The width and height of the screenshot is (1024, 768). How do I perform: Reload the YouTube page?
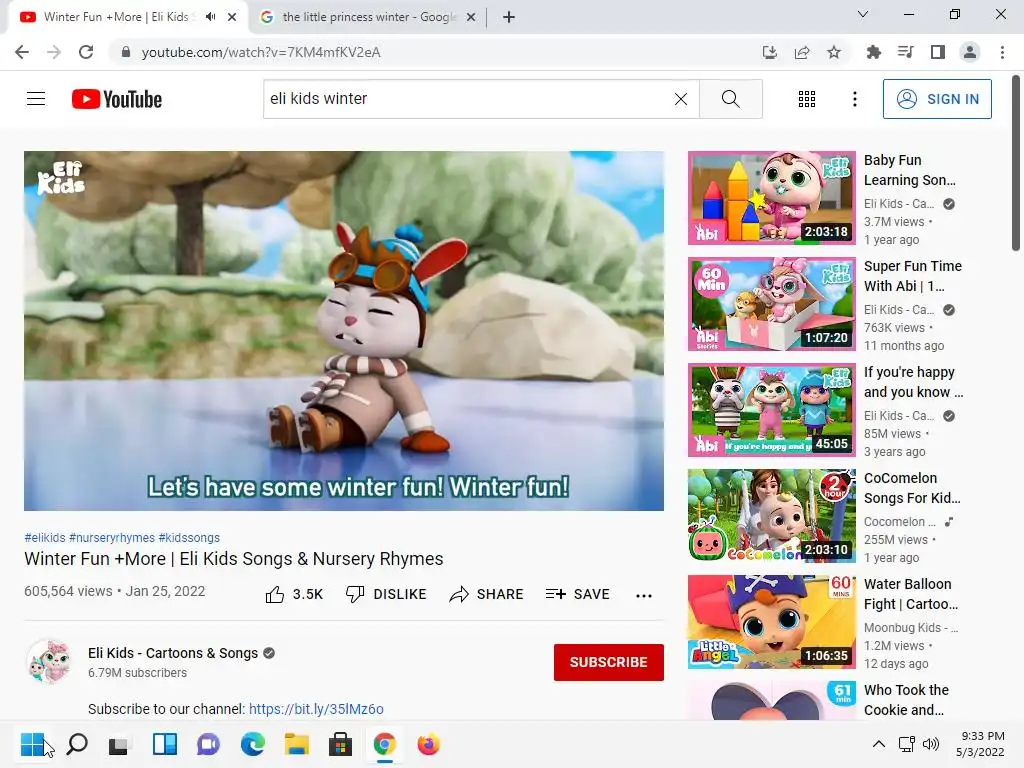pos(86,52)
